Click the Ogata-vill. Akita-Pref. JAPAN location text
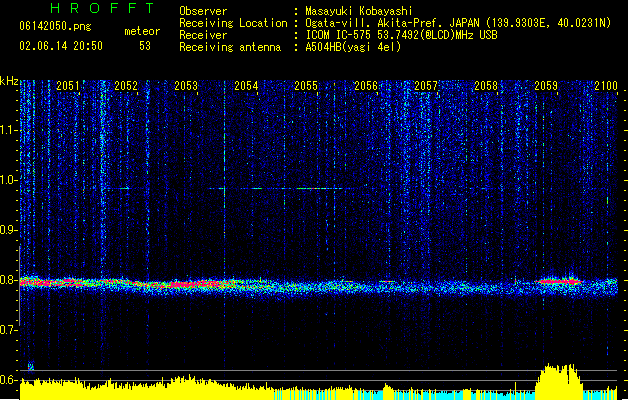The height and width of the screenshot is (400, 629). point(392,23)
